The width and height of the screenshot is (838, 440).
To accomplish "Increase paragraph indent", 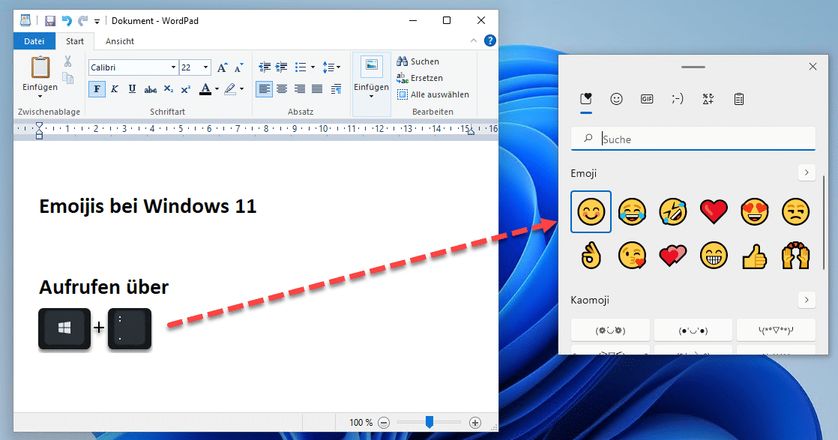I will [282, 67].
